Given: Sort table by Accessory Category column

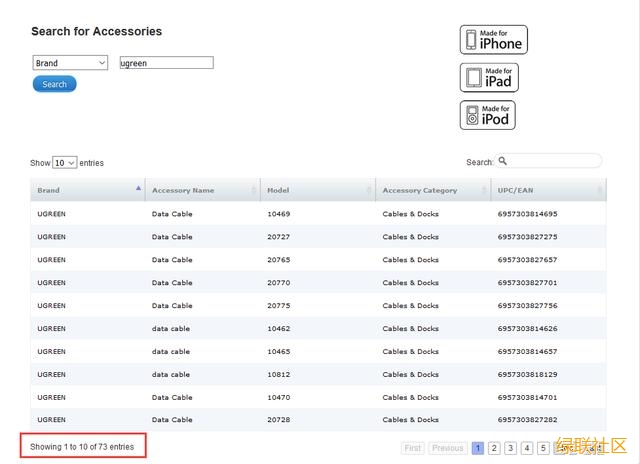Looking at the screenshot, I should click(x=433, y=190).
